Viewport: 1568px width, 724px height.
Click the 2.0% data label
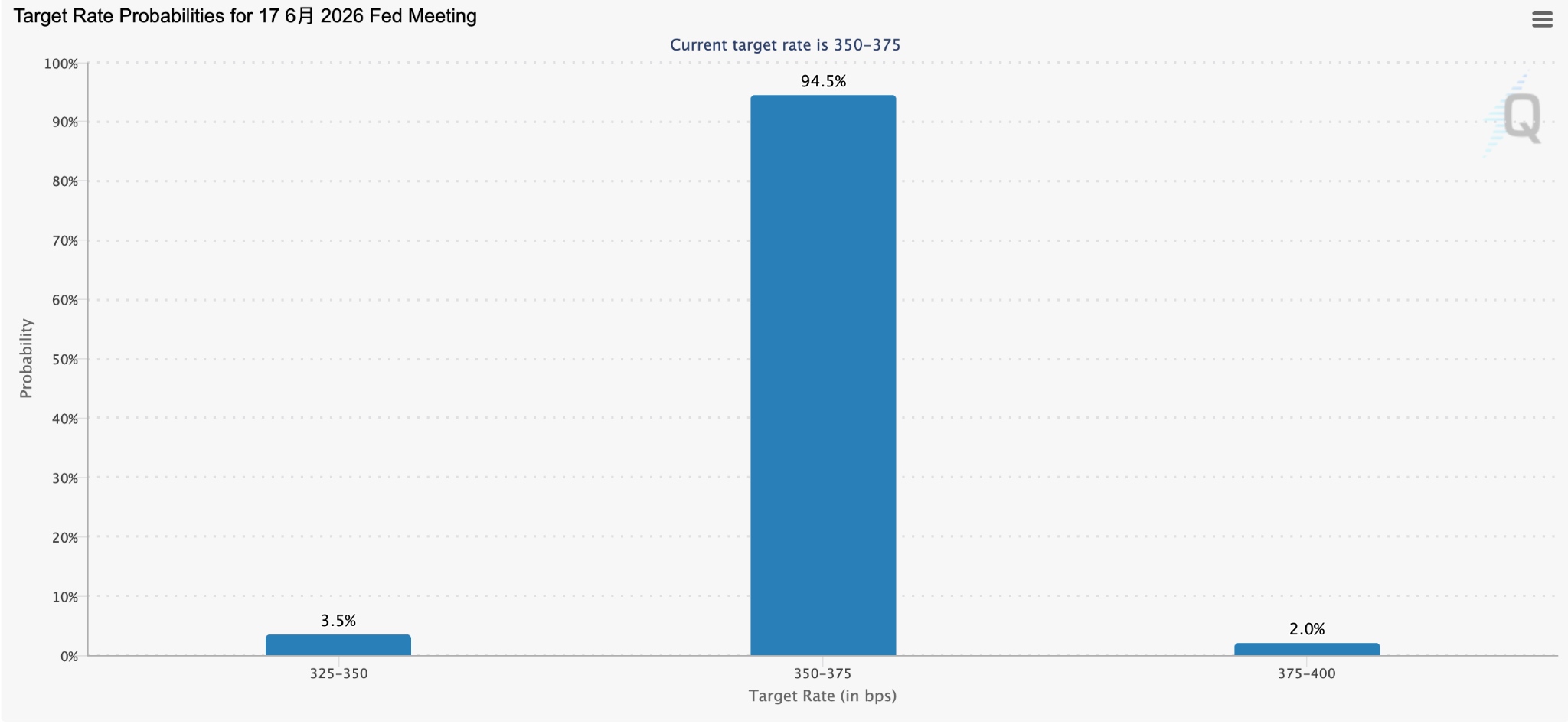(1307, 629)
